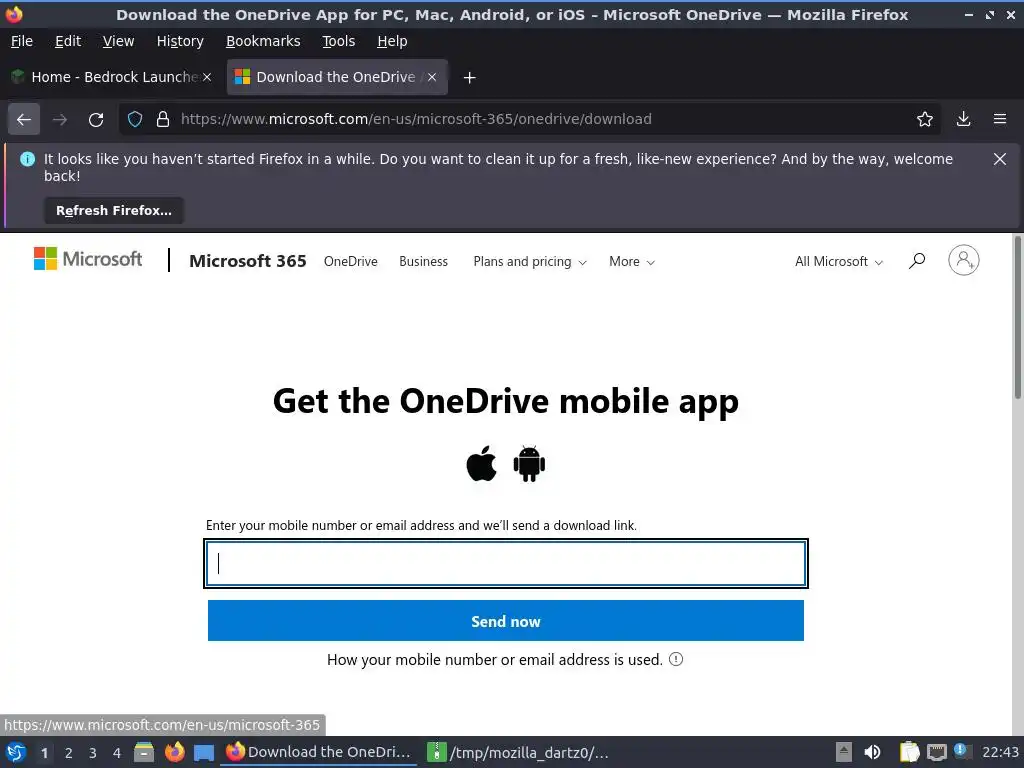Open the tracking protection shield icon
The height and width of the screenshot is (768, 1024).
(x=135, y=119)
